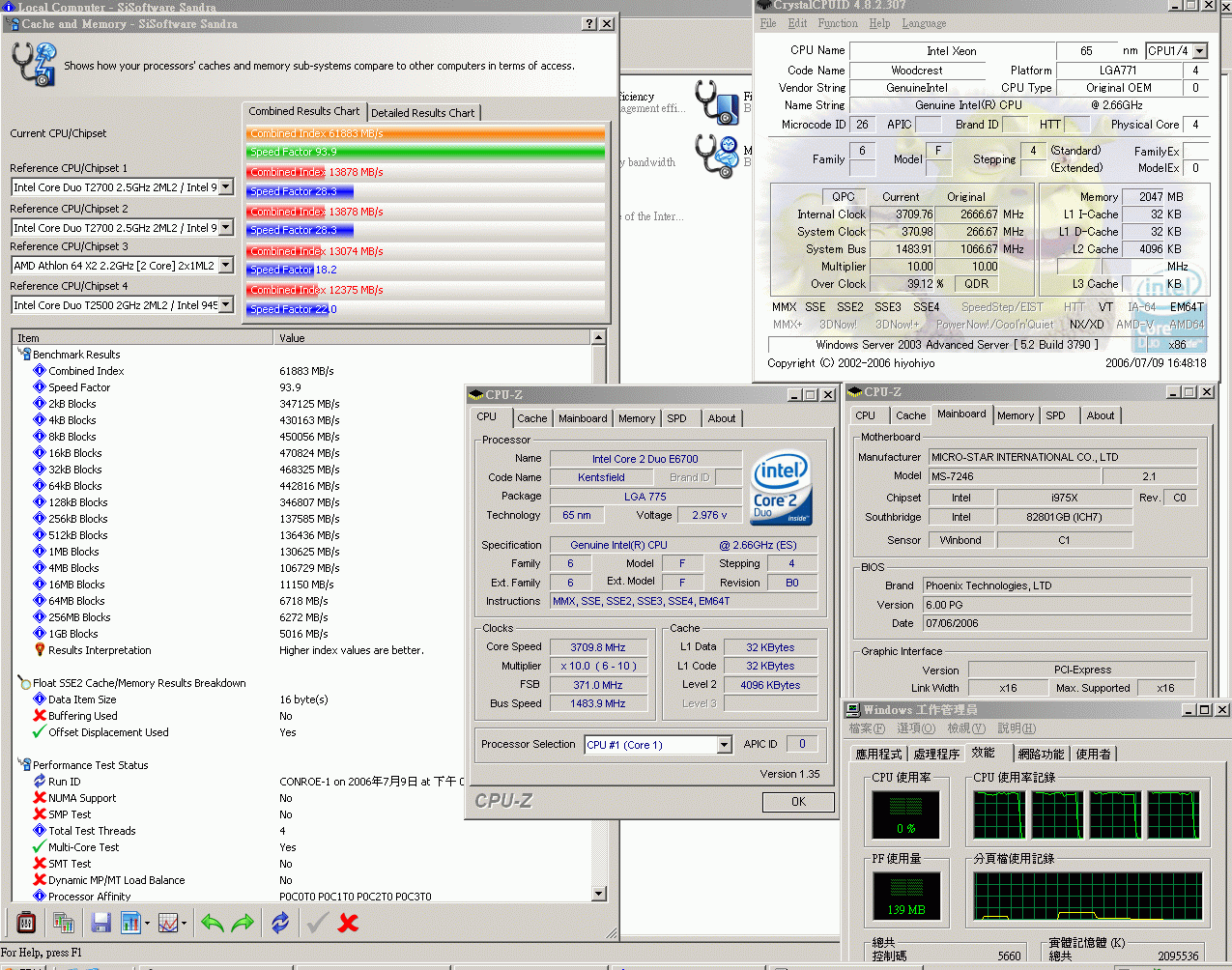Select Combined Results Chart tab
1232x970 pixels.
pos(304,111)
